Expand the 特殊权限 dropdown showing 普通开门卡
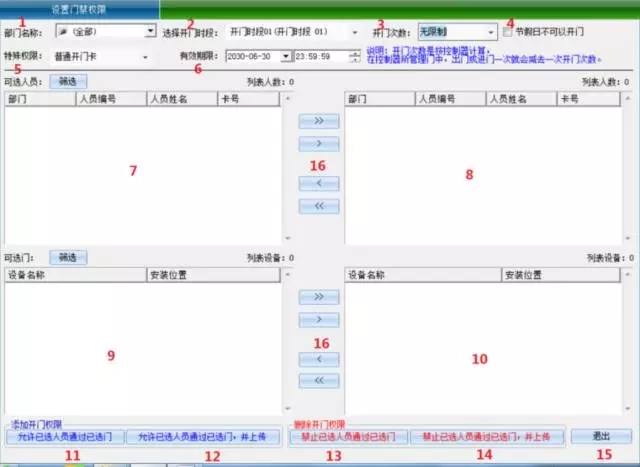 click(x=146, y=57)
